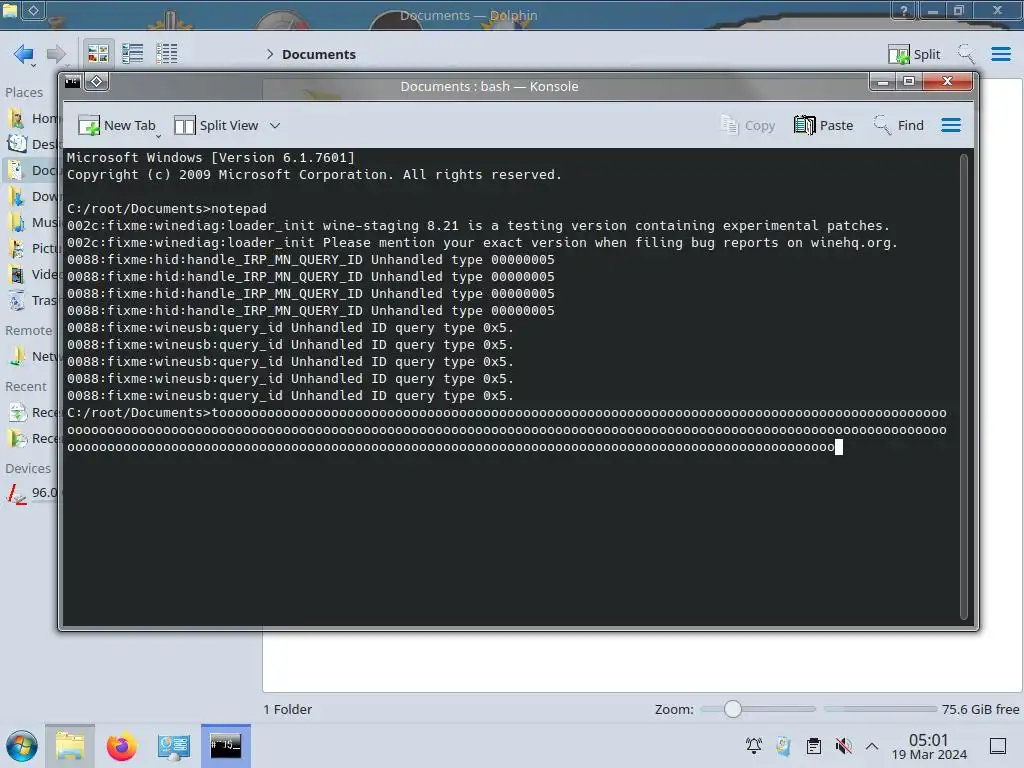Go back in Dolphin navigation

click(24, 54)
